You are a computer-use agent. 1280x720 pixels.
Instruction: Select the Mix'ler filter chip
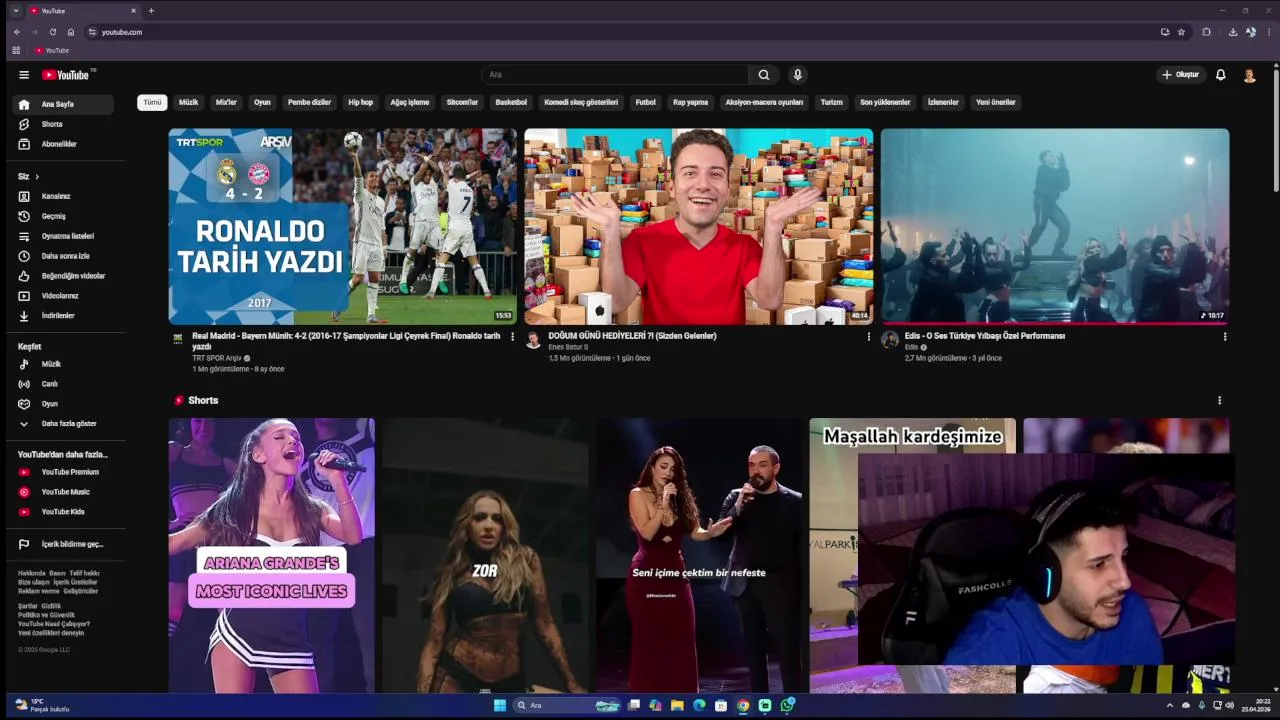click(226, 102)
